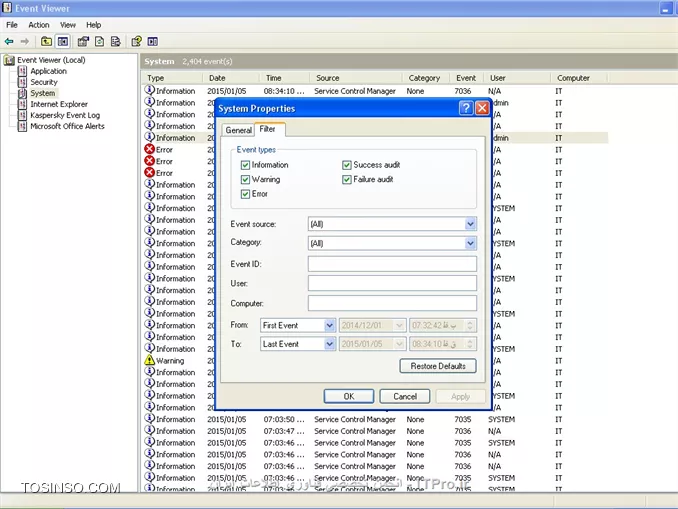Click the Back arrow toolbar icon
The image size is (678, 509).
click(x=9, y=42)
